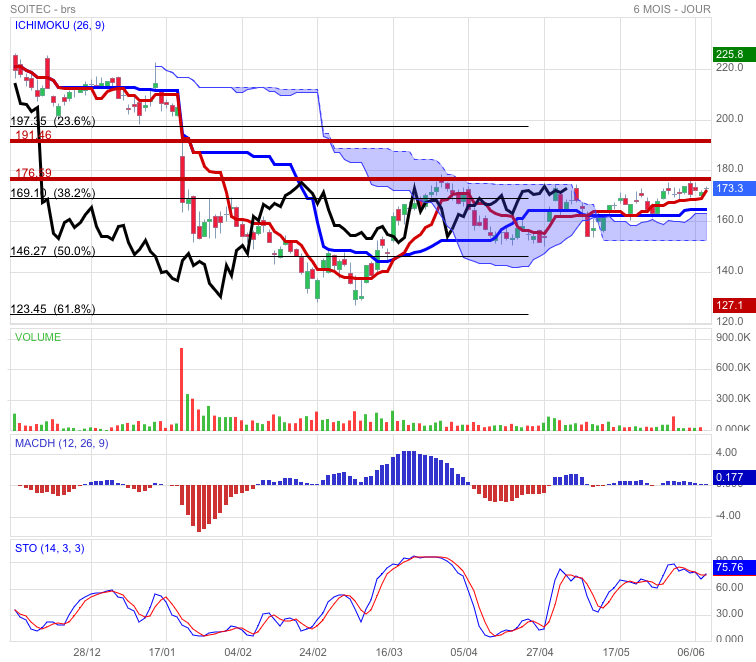756x662 pixels.
Task: Click the 17/05 date axis label
Action: 616,652
